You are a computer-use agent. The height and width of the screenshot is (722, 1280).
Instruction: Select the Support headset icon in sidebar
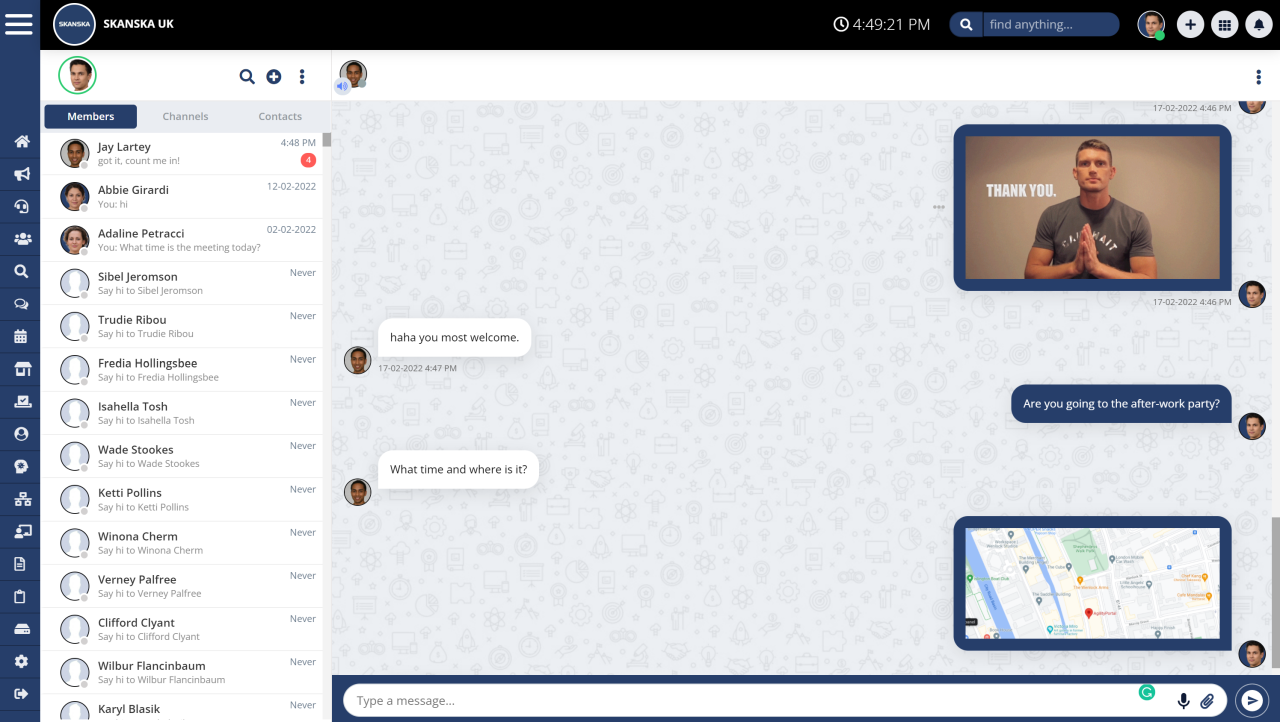pos(20,206)
